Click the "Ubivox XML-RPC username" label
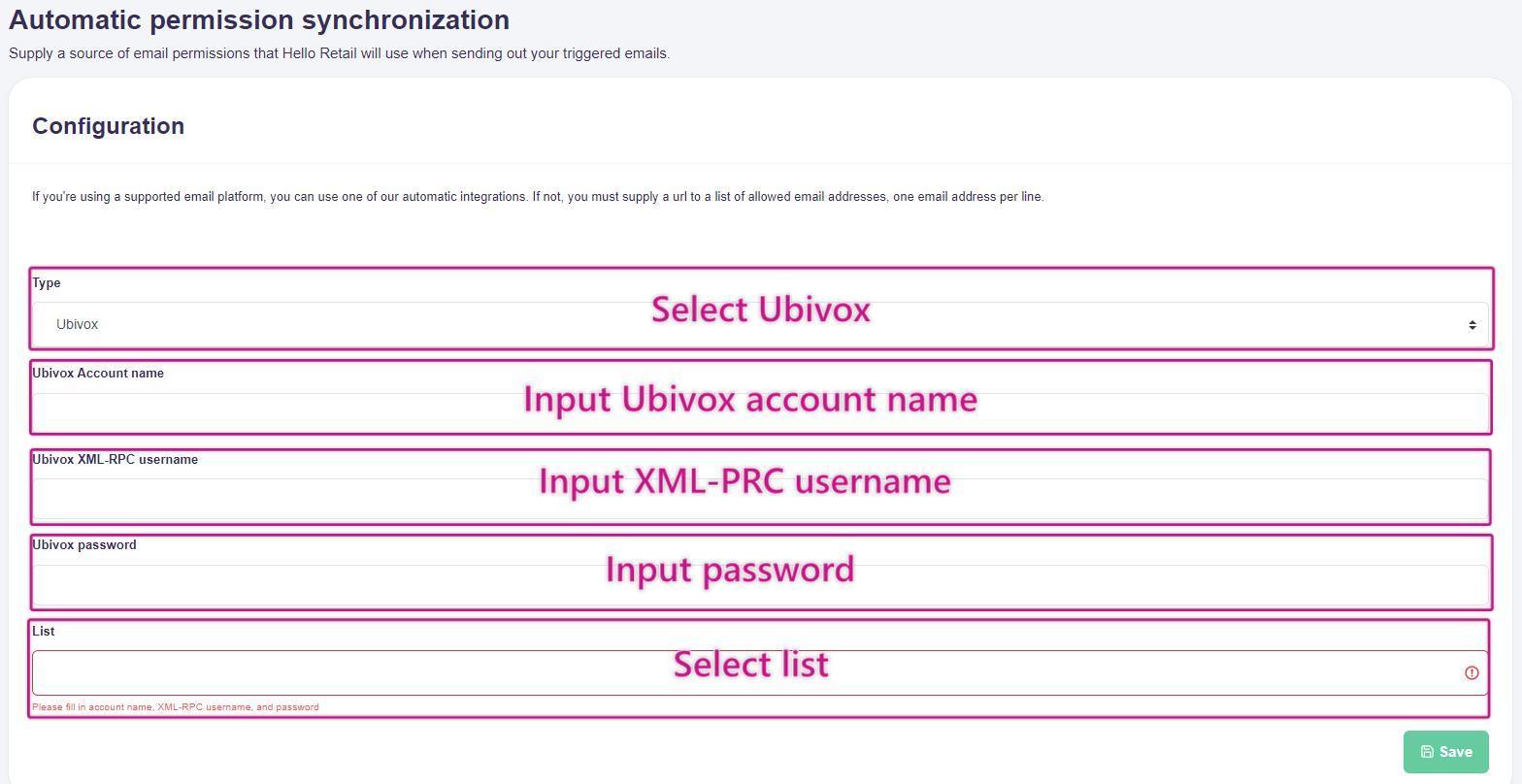This screenshot has width=1522, height=784. coord(115,460)
